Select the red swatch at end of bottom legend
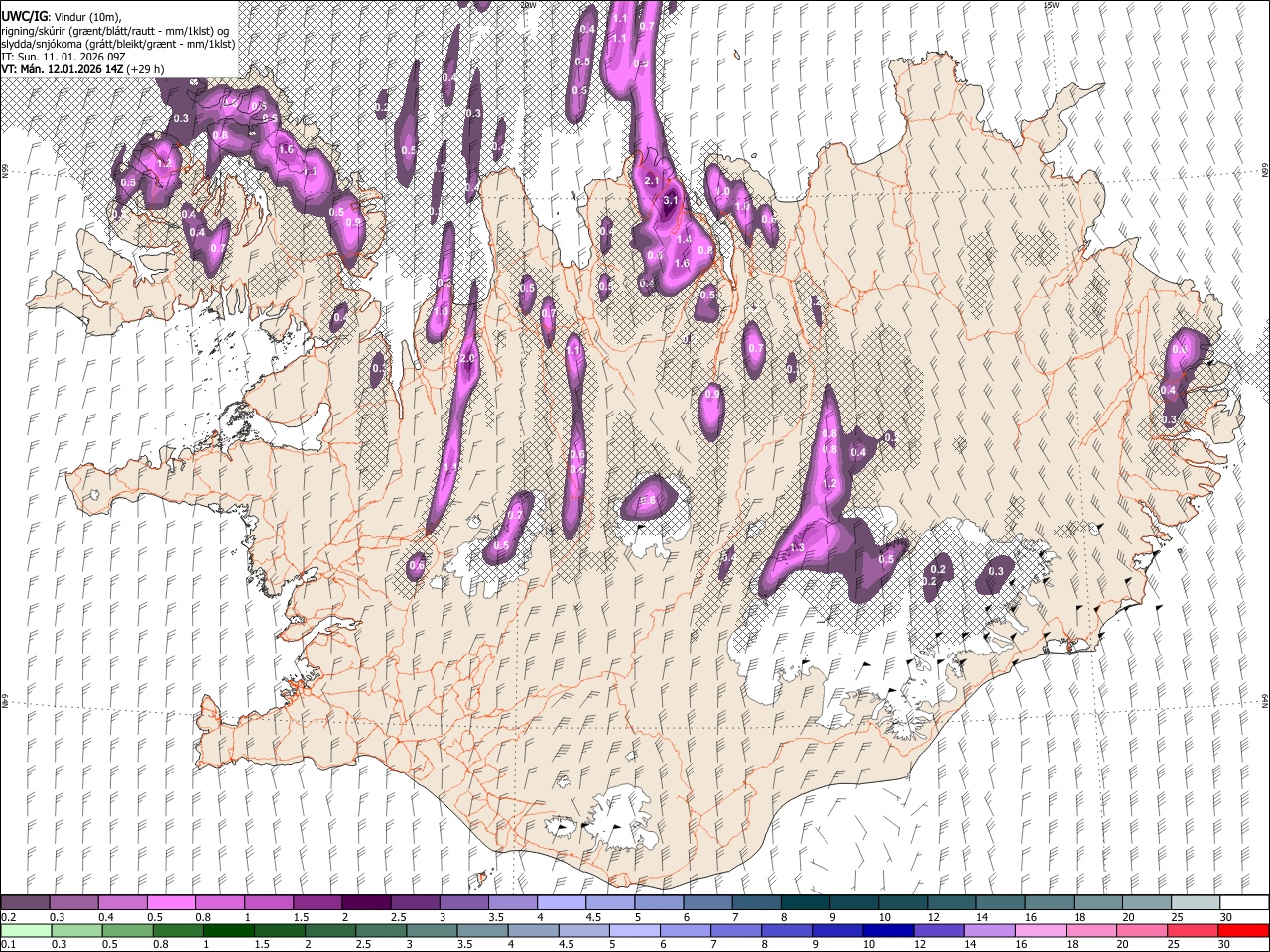Viewport: 1270px width, 952px height. [1243, 930]
